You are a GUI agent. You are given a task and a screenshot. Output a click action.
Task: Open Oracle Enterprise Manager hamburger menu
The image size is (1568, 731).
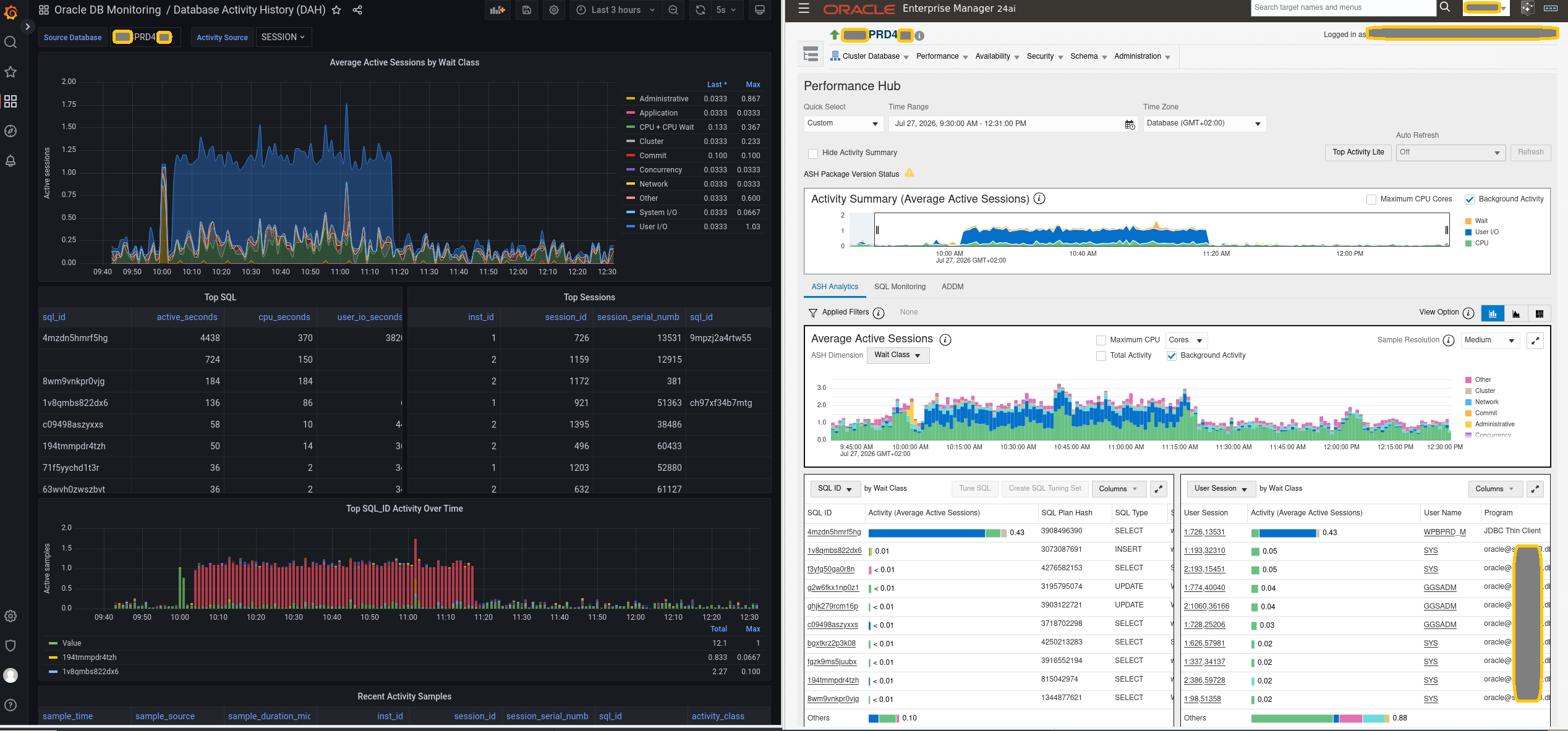[x=804, y=9]
